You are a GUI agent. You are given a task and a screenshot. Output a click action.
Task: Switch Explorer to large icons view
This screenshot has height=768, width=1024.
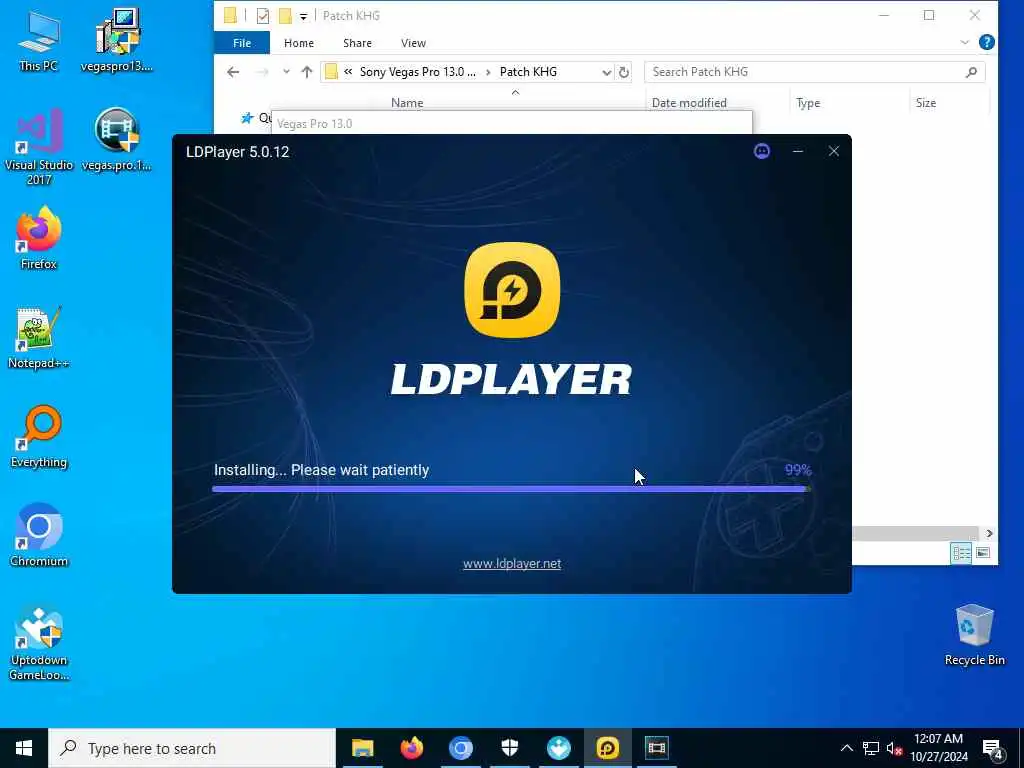[x=983, y=553]
